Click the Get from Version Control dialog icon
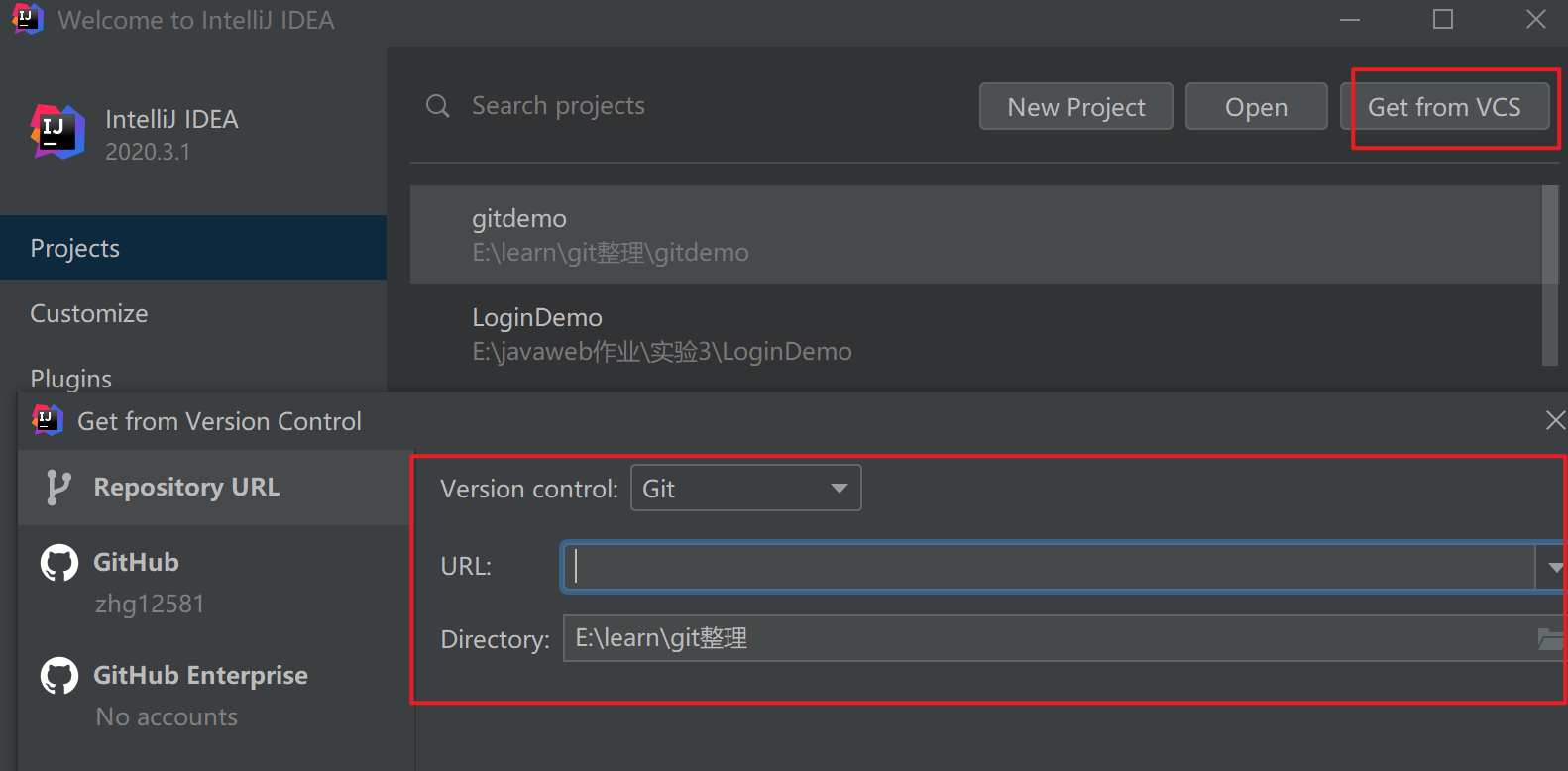This screenshot has width=1568, height=771. point(48,420)
